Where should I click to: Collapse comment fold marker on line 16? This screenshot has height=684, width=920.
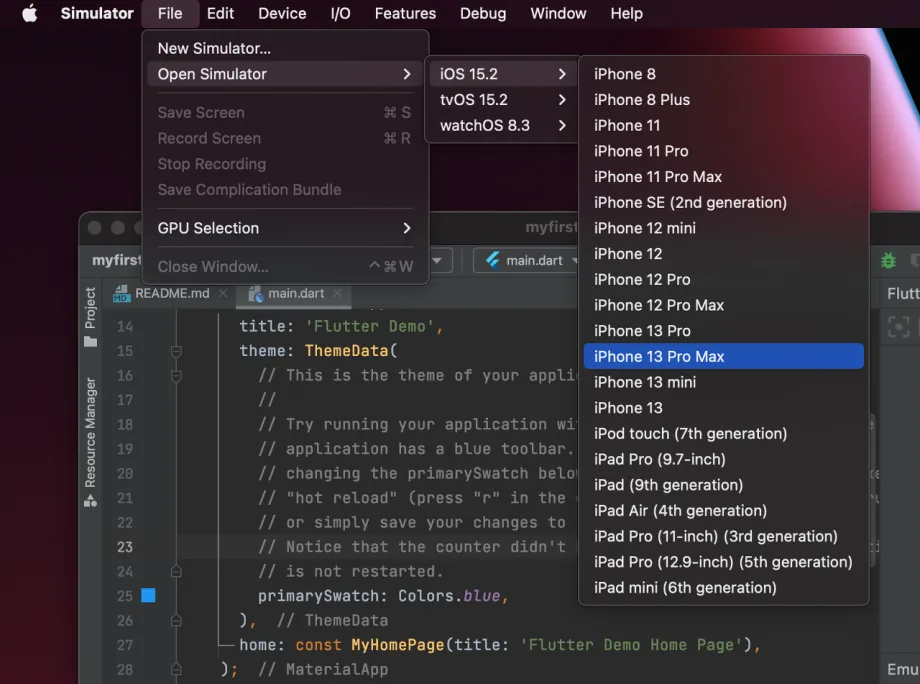(x=176, y=375)
